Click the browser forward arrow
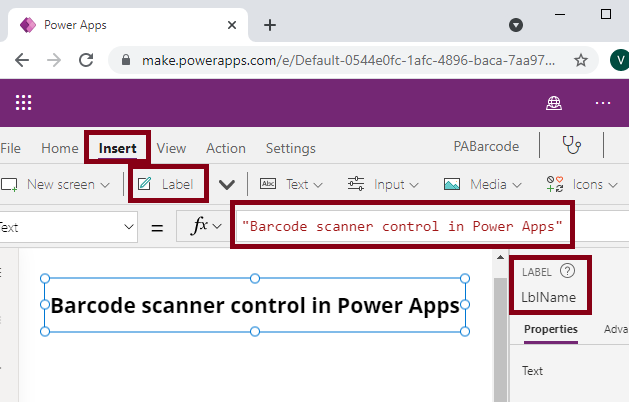 click(x=54, y=60)
